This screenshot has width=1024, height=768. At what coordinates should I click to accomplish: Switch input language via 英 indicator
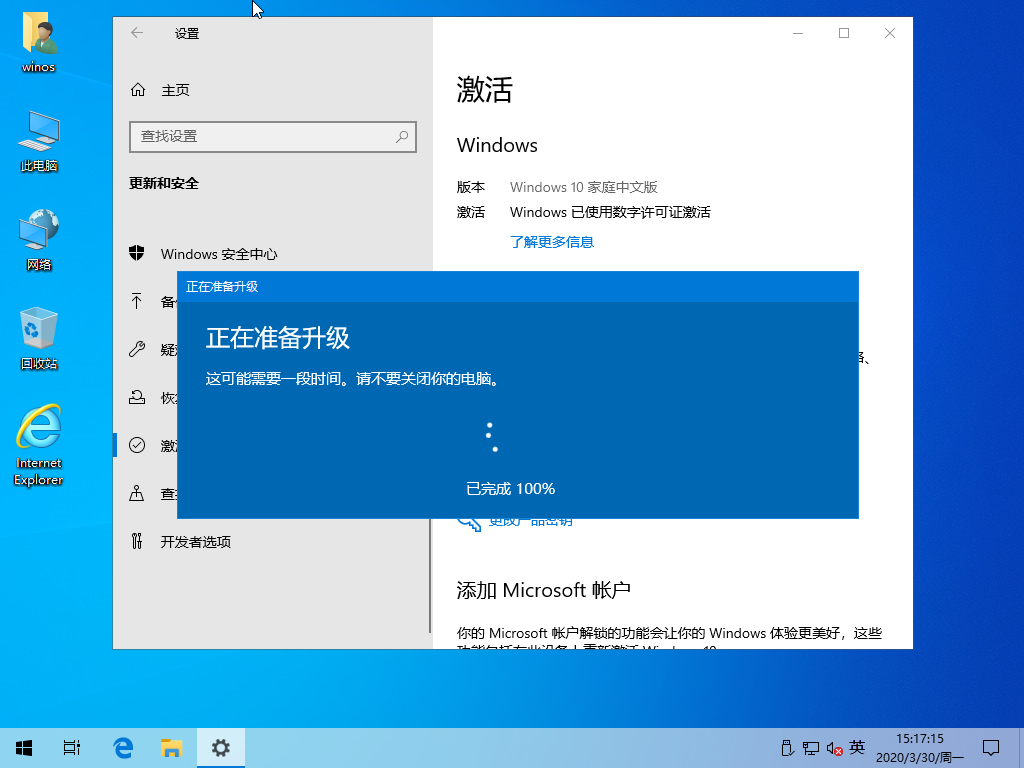click(x=857, y=747)
